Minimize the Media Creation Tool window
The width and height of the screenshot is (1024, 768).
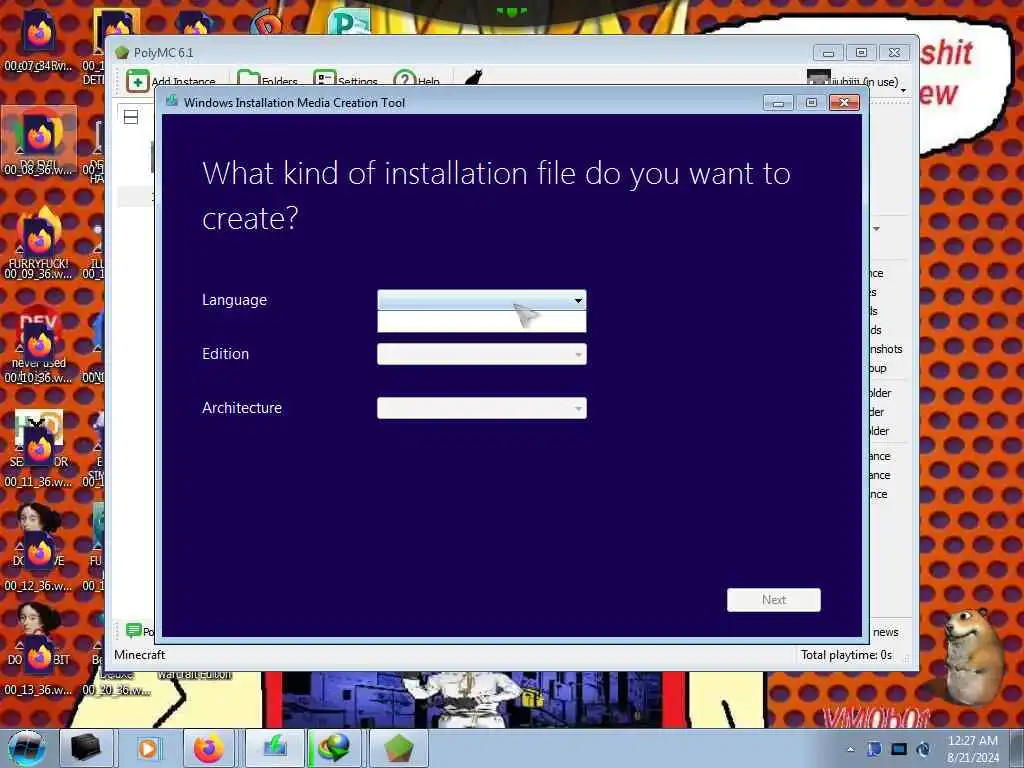778,103
